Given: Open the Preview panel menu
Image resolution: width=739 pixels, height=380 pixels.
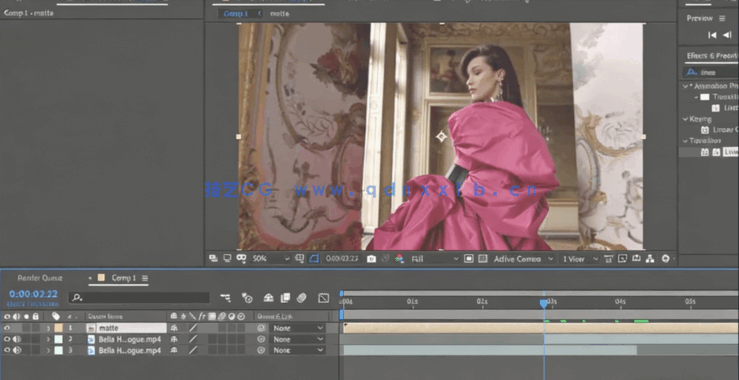Looking at the screenshot, I should [x=722, y=18].
